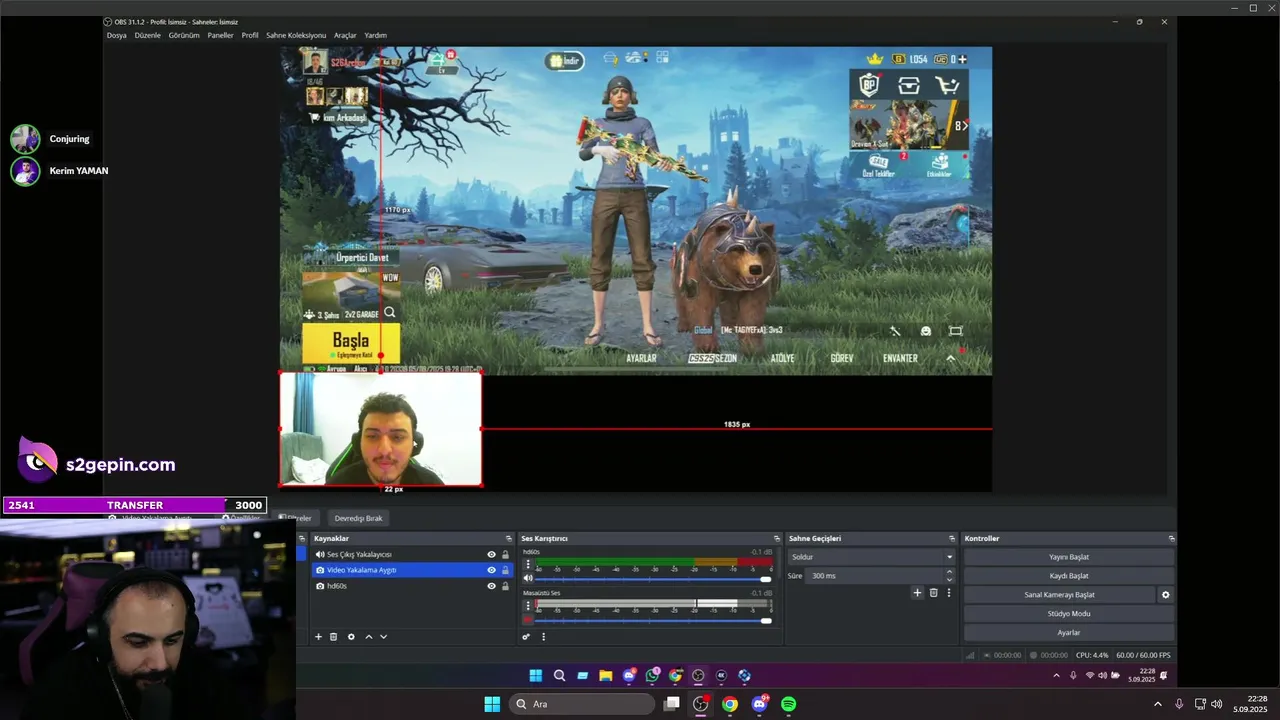
Task: Pop out the Sahne Geçişleri dock panel
Action: click(x=951, y=539)
